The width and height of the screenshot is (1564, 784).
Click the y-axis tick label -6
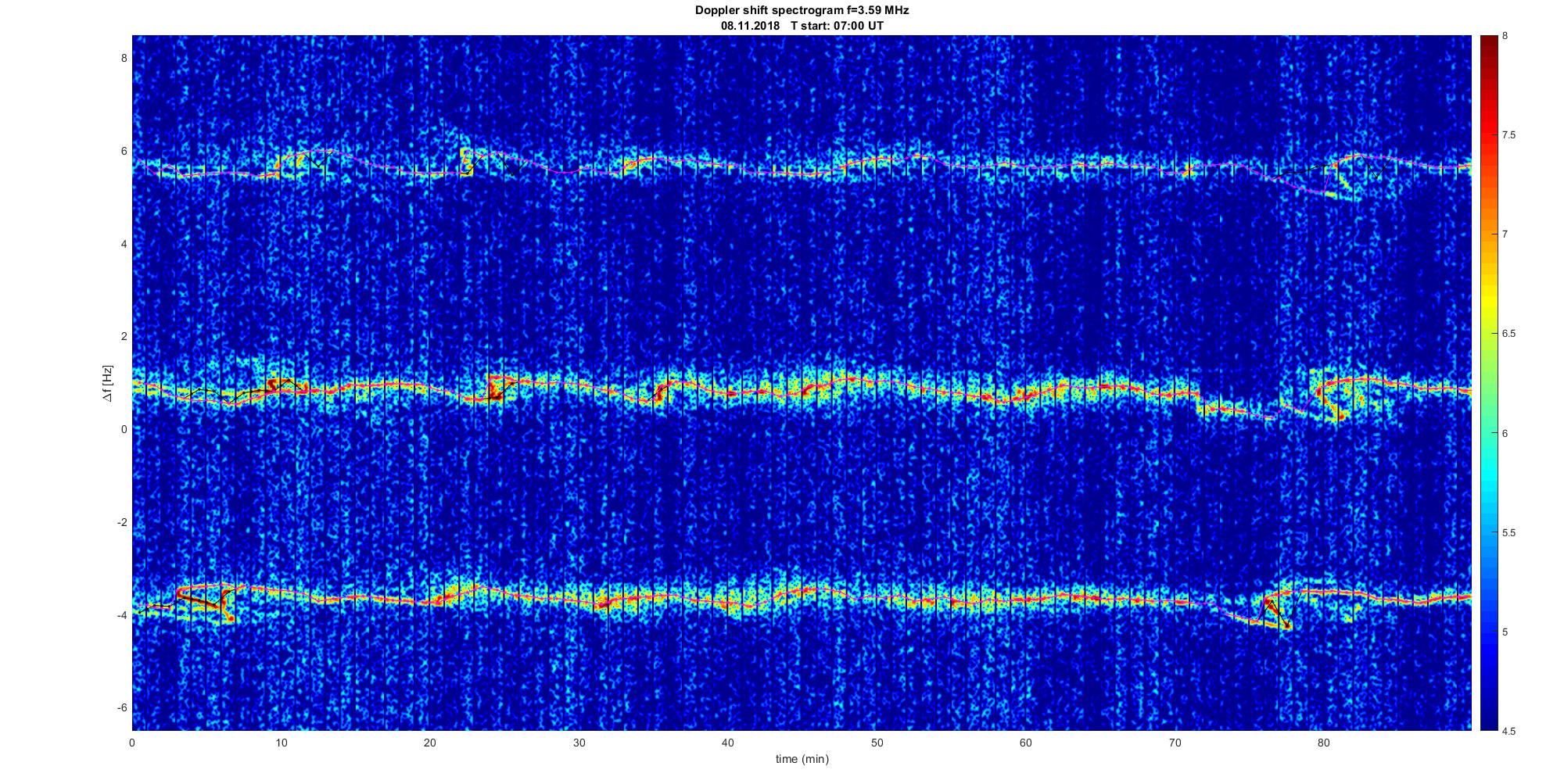[x=121, y=707]
